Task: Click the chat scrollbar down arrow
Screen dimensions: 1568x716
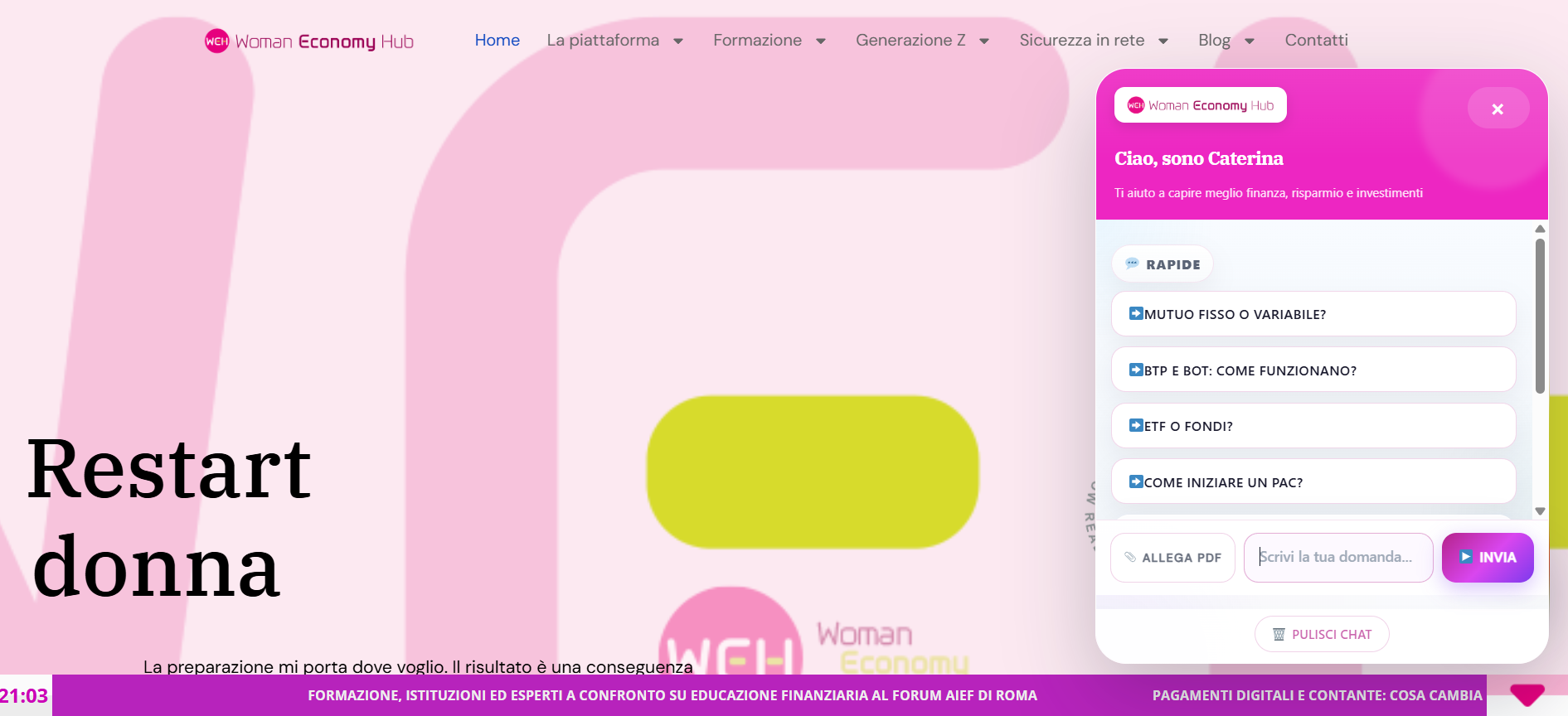Action: point(1540,511)
